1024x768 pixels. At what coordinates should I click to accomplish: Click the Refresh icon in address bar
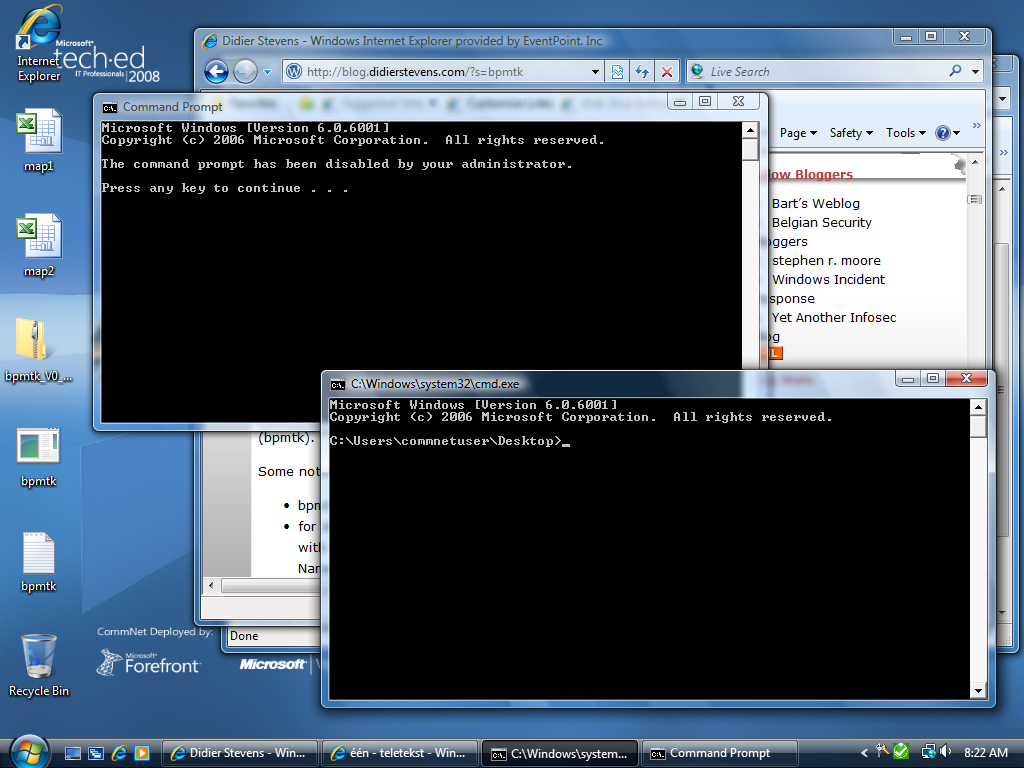tap(642, 72)
